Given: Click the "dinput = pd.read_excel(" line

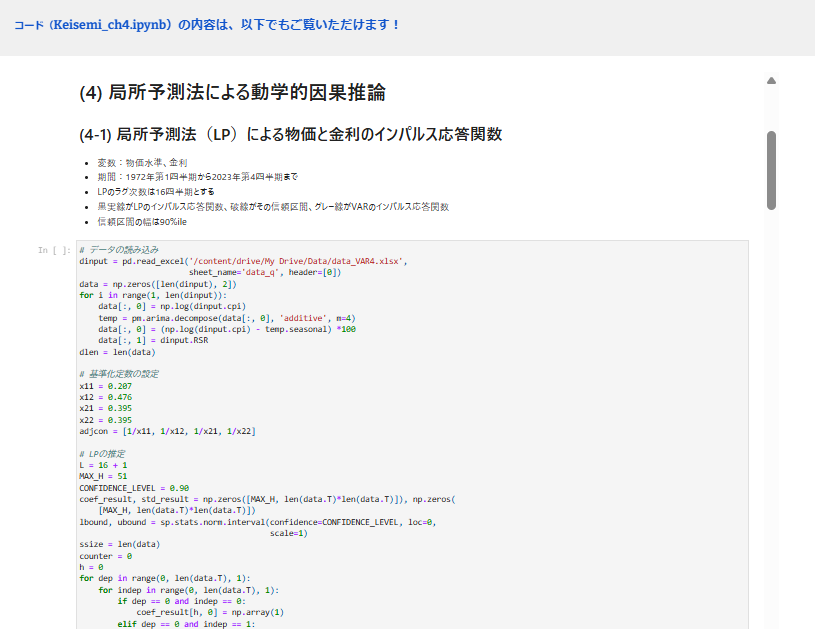Looking at the screenshot, I should tap(243, 261).
